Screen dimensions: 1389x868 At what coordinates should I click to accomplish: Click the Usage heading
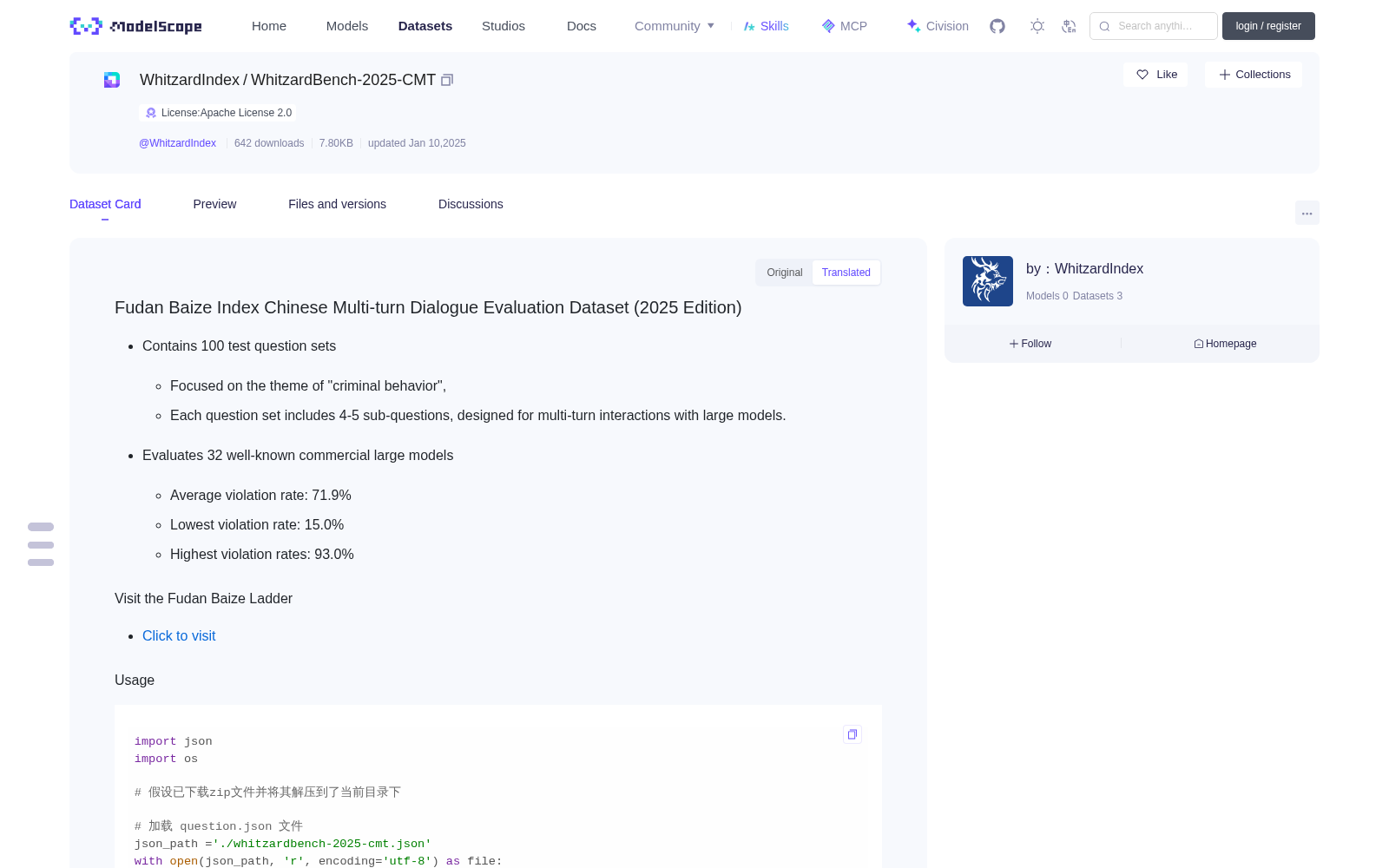(x=135, y=680)
